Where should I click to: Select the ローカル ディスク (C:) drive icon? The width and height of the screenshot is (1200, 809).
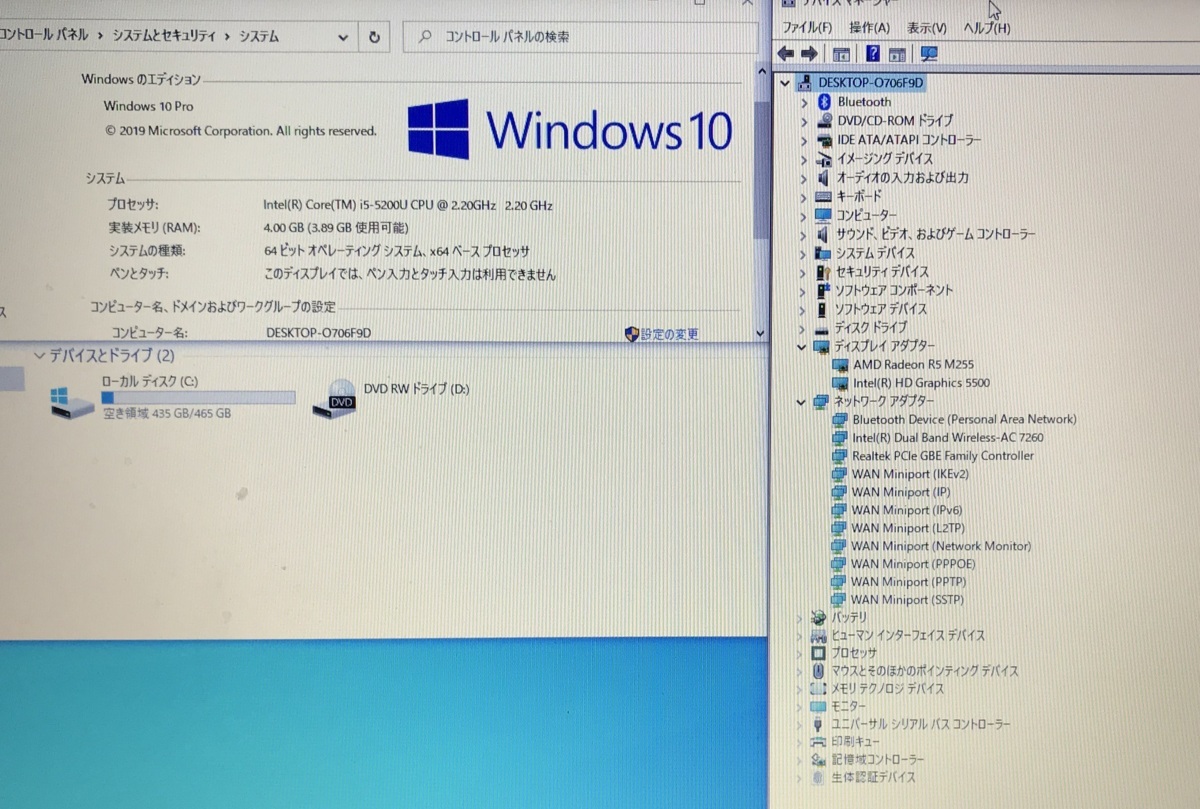(73, 402)
